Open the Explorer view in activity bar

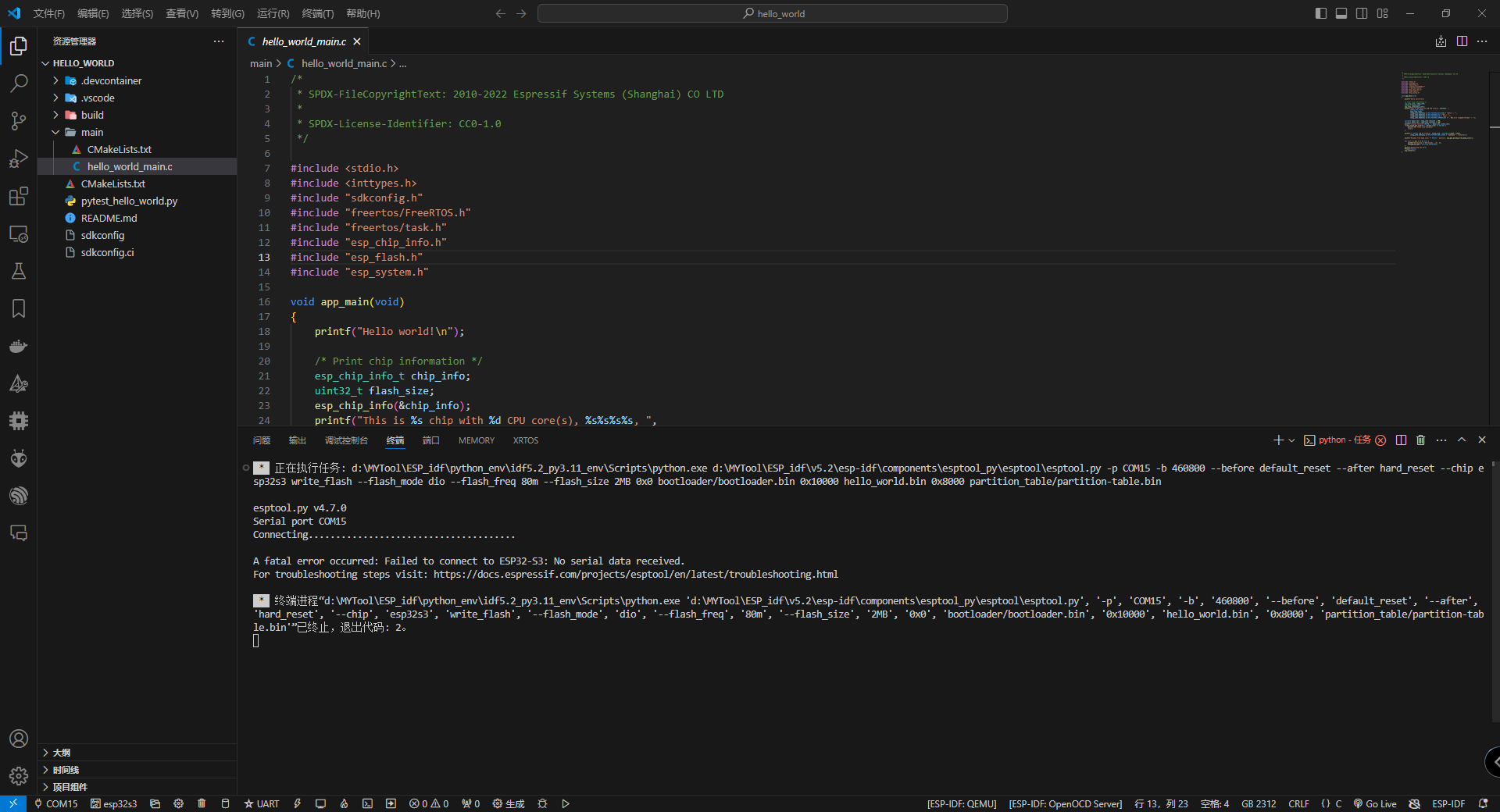tap(19, 46)
